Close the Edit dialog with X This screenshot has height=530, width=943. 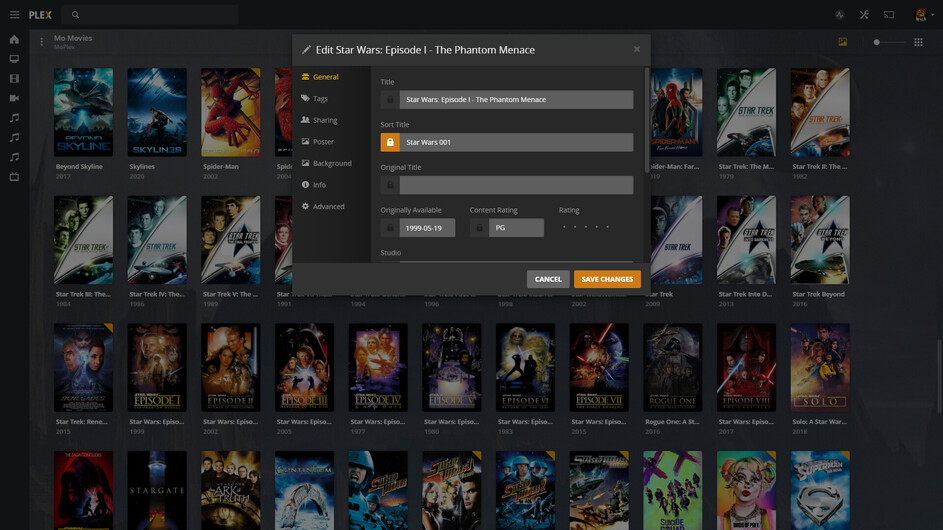637,49
